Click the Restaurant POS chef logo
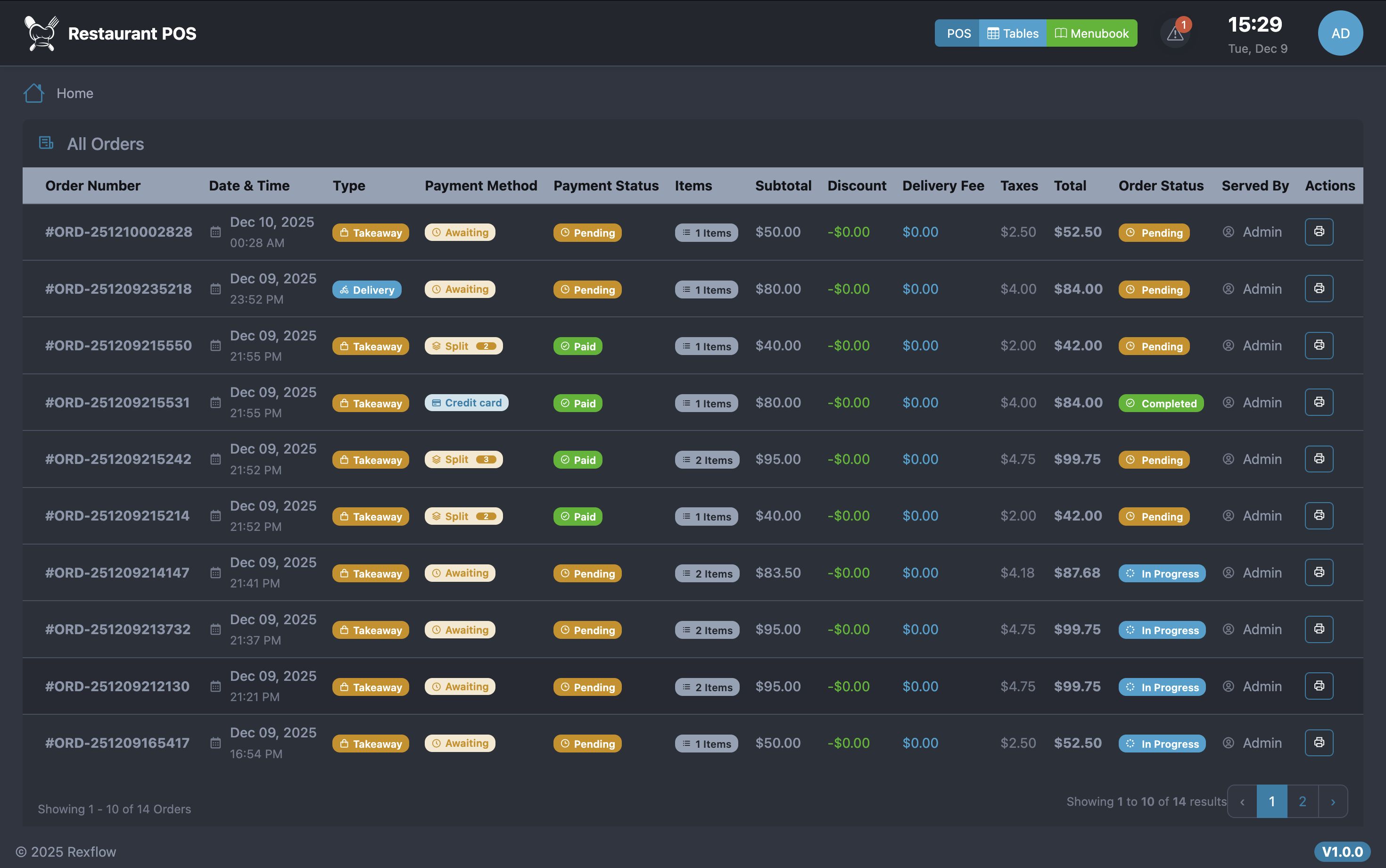This screenshot has height=868, width=1386. 41,33
